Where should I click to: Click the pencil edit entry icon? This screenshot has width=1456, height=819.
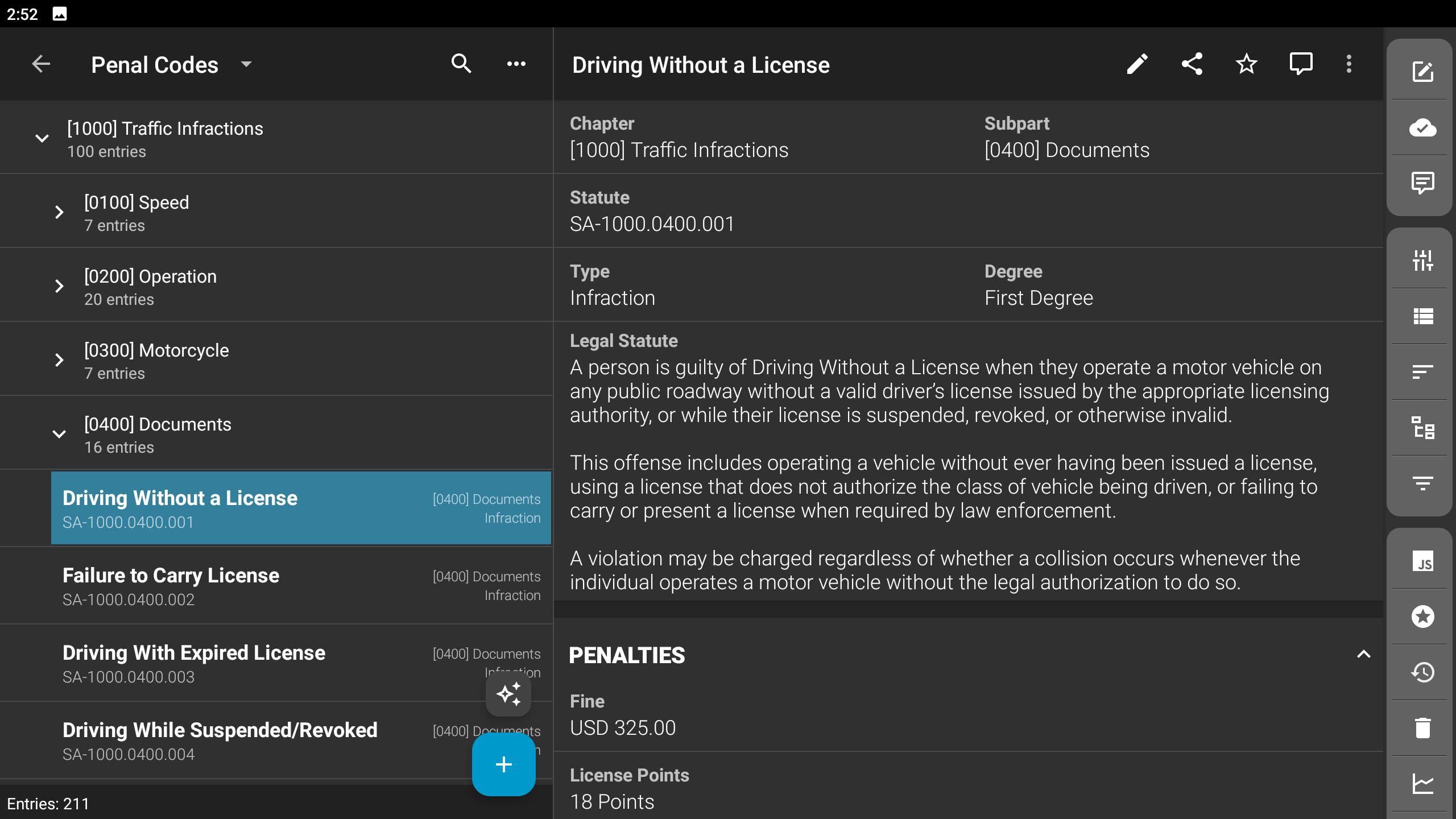coord(1137,64)
